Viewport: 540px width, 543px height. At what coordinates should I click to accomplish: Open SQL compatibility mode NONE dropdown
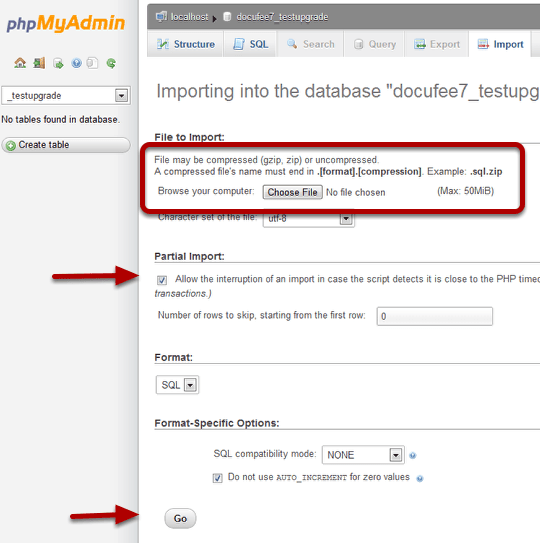pos(363,455)
